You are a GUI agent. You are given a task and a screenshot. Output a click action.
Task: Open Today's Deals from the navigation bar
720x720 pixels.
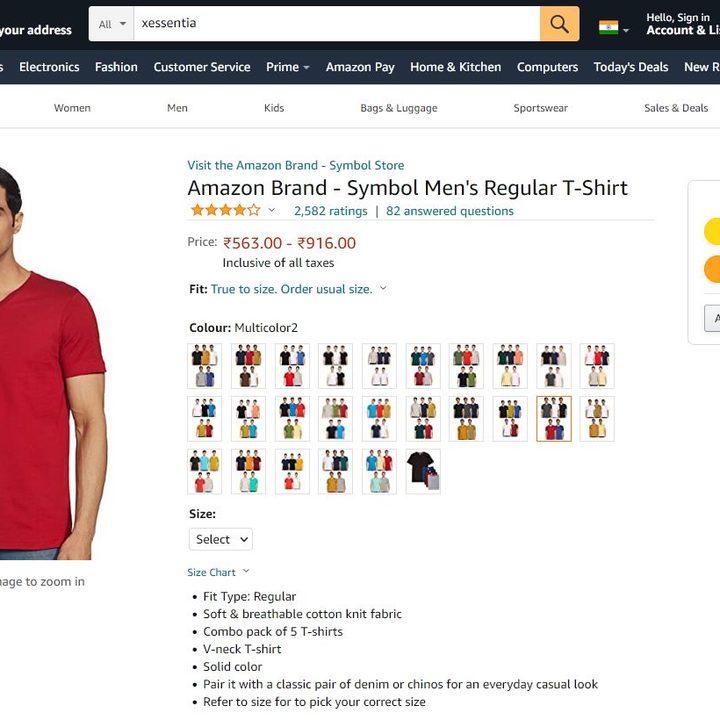[x=630, y=67]
